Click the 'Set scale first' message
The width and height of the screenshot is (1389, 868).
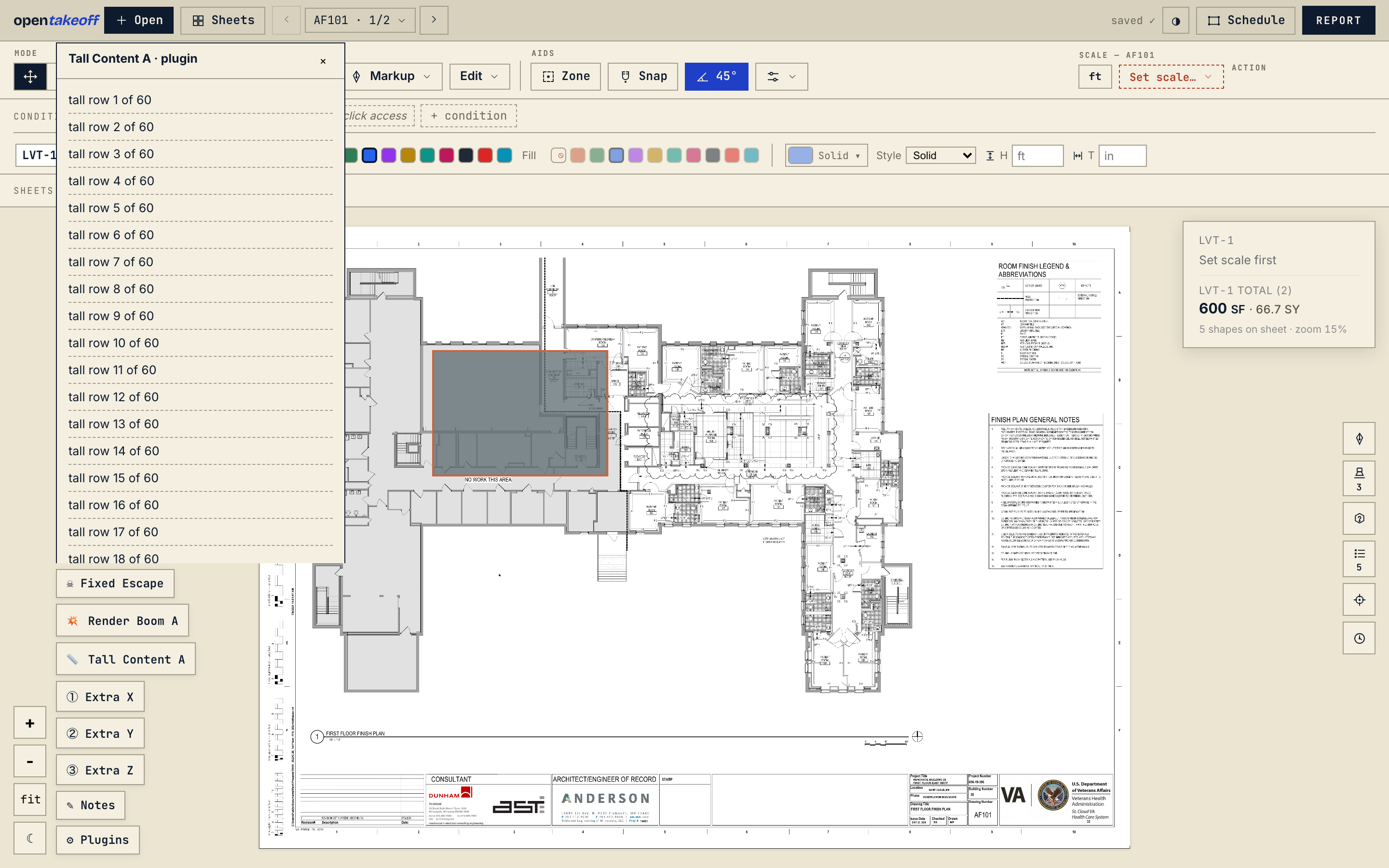1238,260
